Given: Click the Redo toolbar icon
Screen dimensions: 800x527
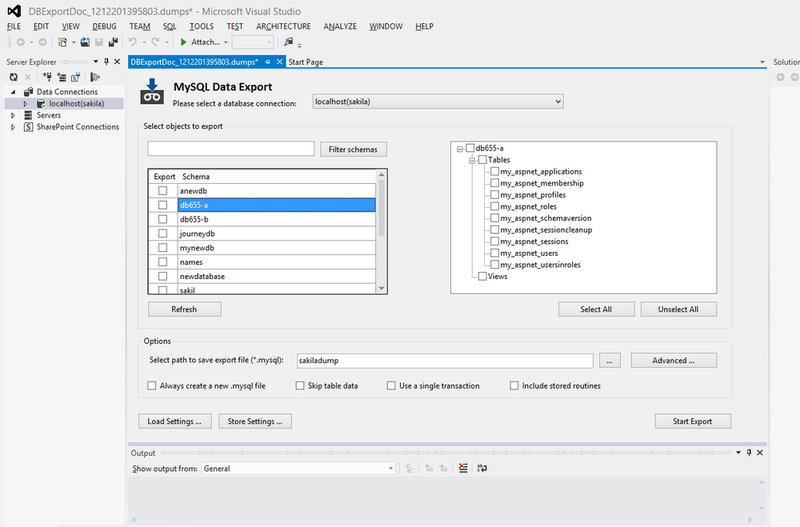Looking at the screenshot, I should click(155, 42).
